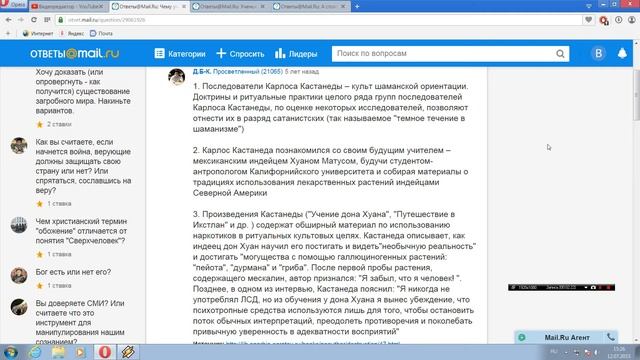Click the system tray language indicator

[554, 351]
